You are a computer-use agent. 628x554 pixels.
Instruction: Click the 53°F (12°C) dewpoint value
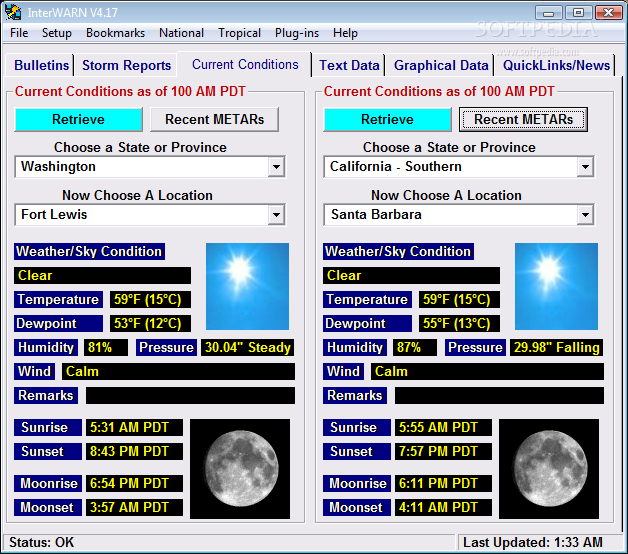tap(150, 323)
